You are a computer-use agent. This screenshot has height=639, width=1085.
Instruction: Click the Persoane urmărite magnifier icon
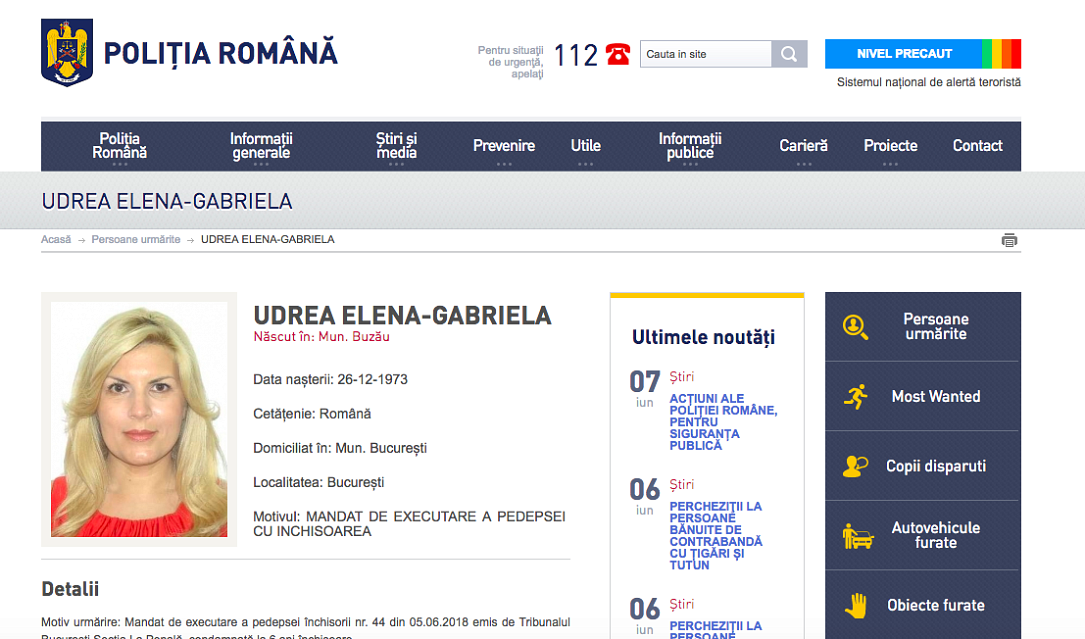(x=855, y=327)
